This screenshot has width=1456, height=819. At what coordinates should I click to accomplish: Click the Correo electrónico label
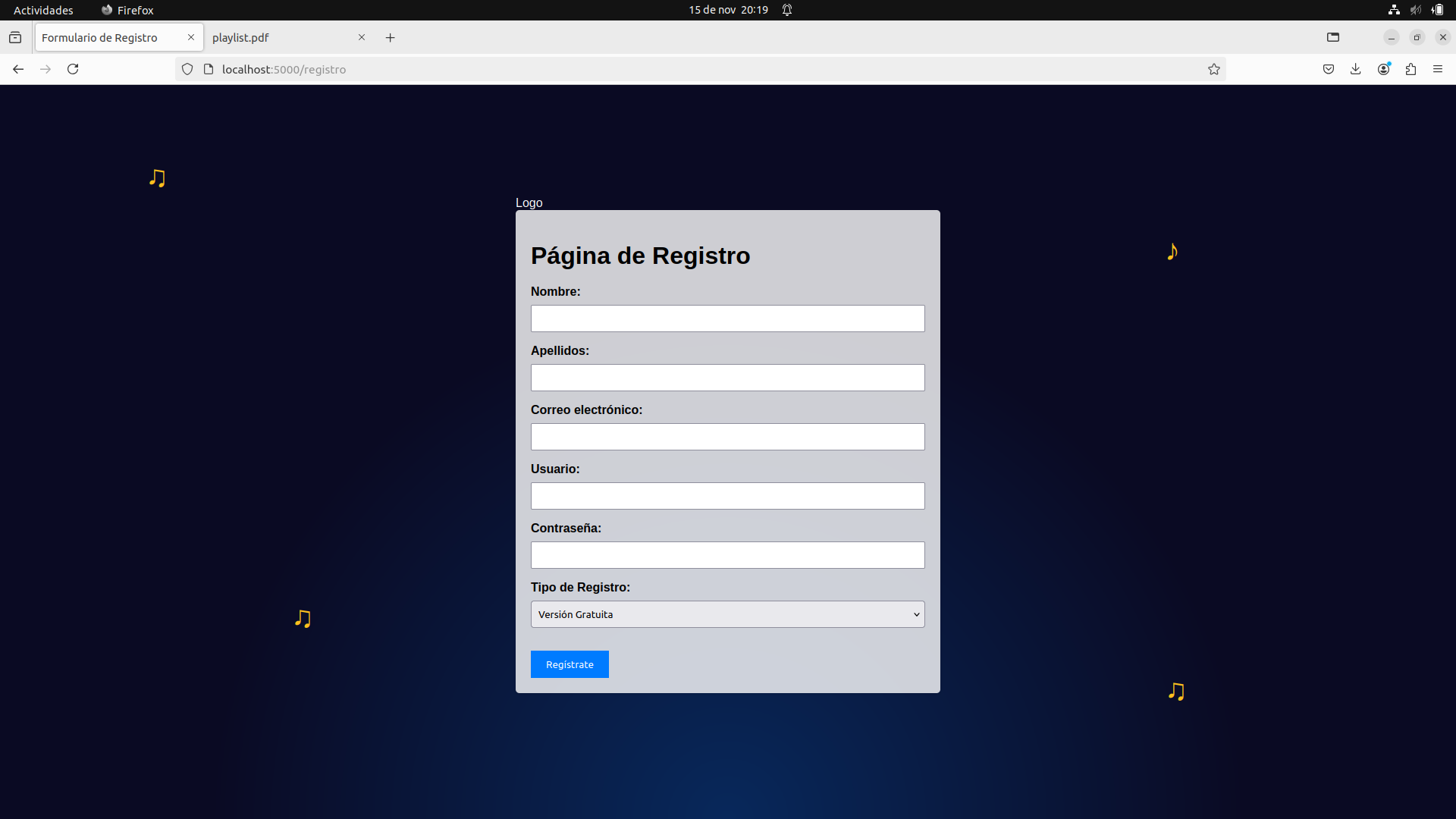coord(586,409)
